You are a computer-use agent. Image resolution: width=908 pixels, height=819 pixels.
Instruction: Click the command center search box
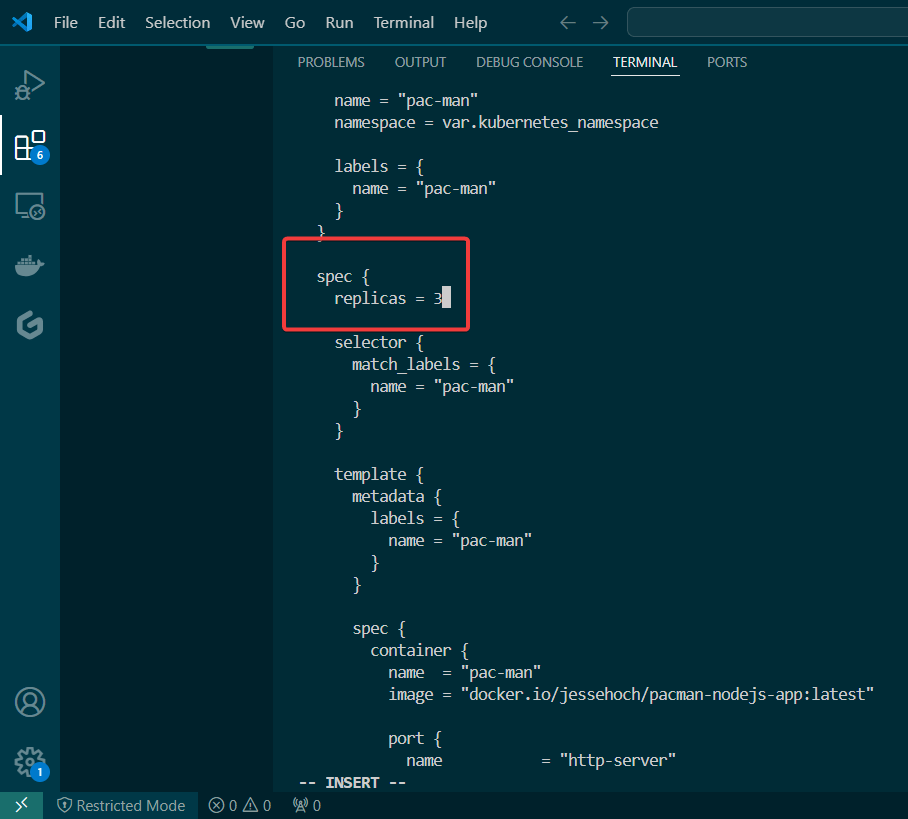coord(766,22)
